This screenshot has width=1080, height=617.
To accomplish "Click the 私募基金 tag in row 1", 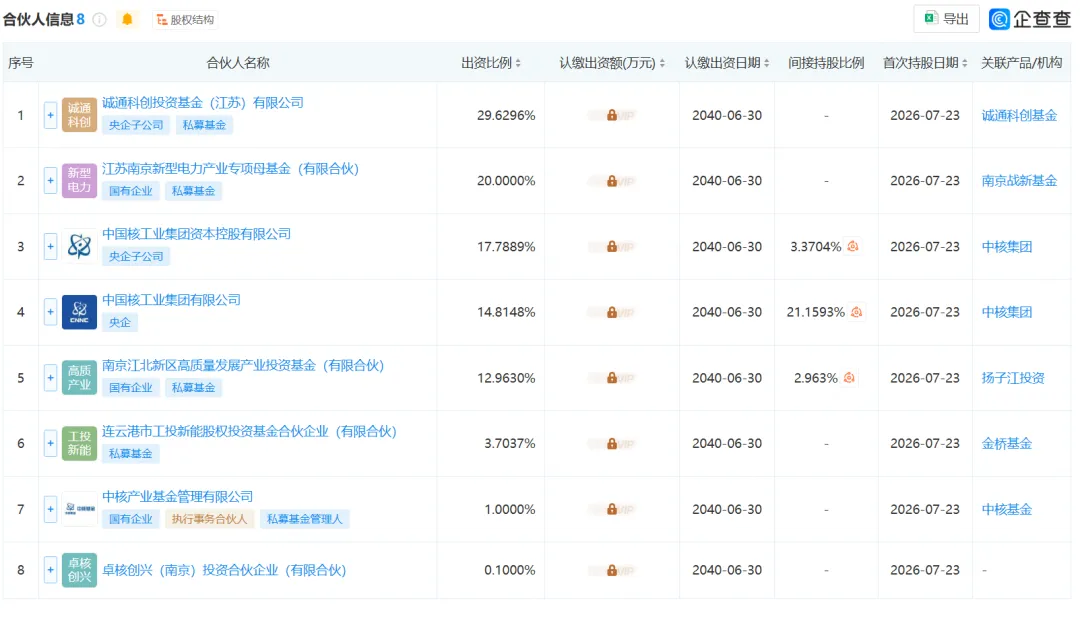I will pos(204,125).
